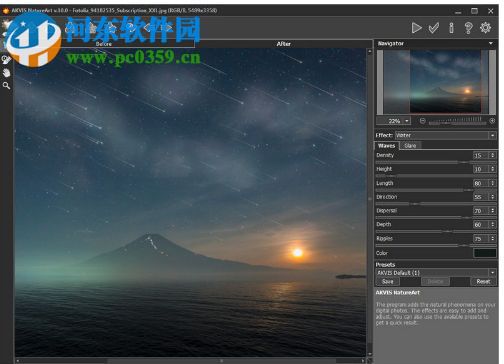Select the Hand tool in left toolbar
The image size is (504, 364).
[x=6, y=73]
